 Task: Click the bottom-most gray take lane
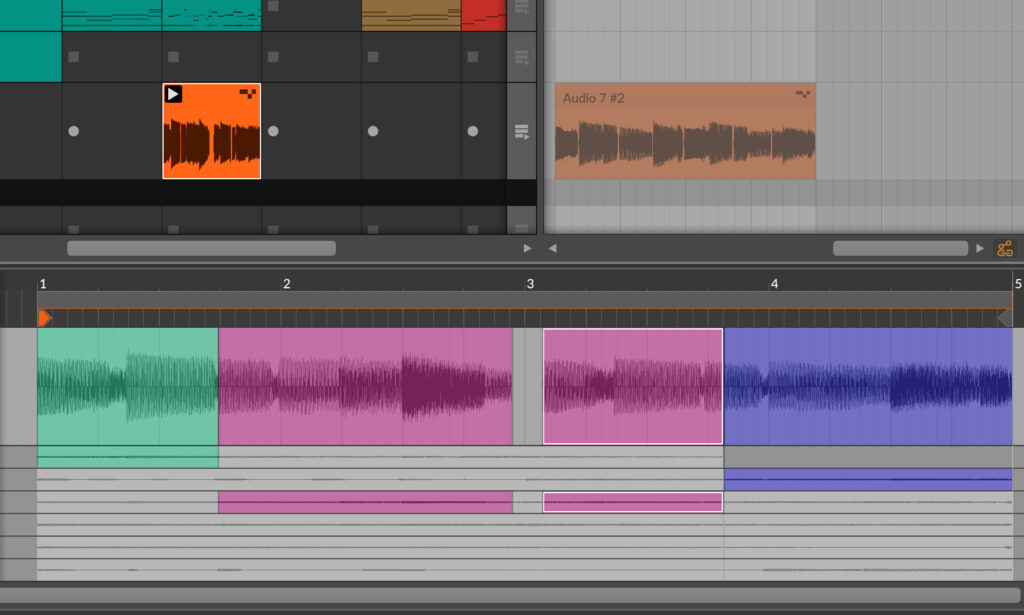[524, 570]
